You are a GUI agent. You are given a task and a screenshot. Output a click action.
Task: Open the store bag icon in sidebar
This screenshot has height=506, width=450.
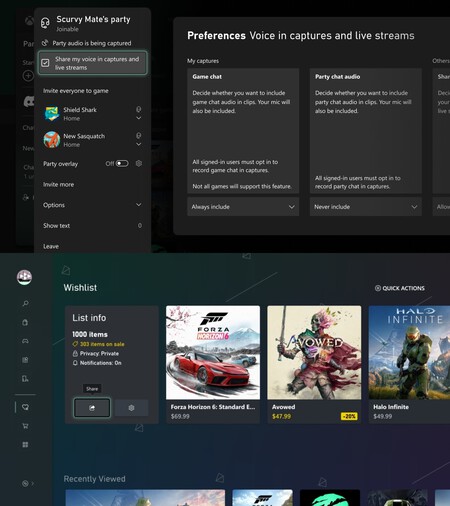[25, 322]
